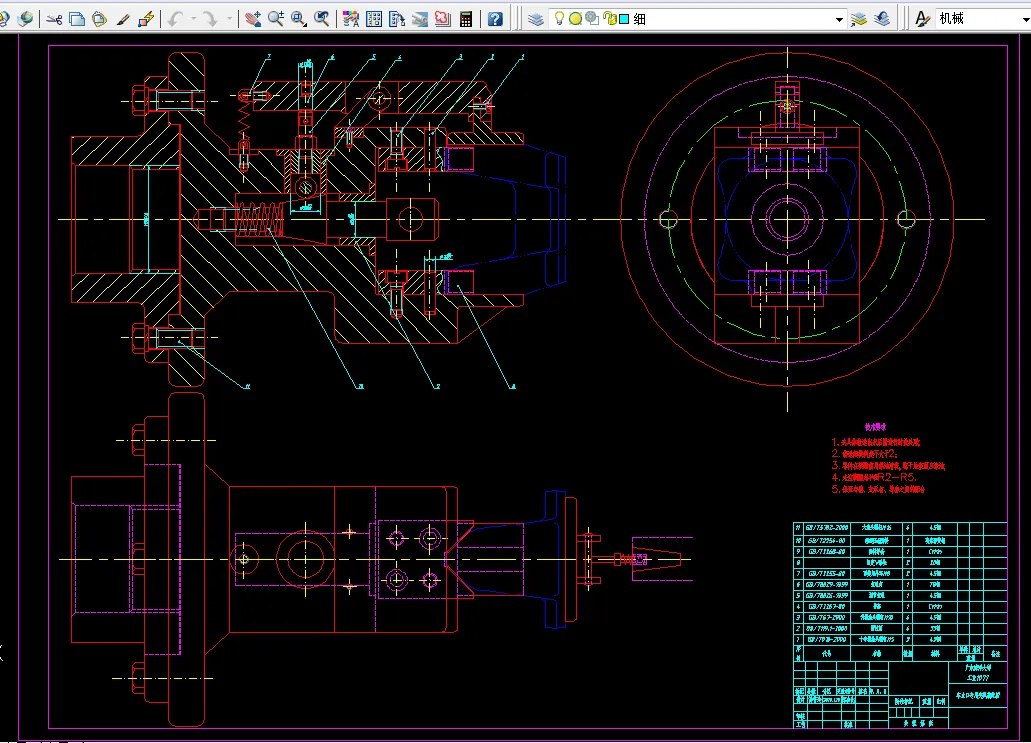Click the Zoom Previous icon

322,19
